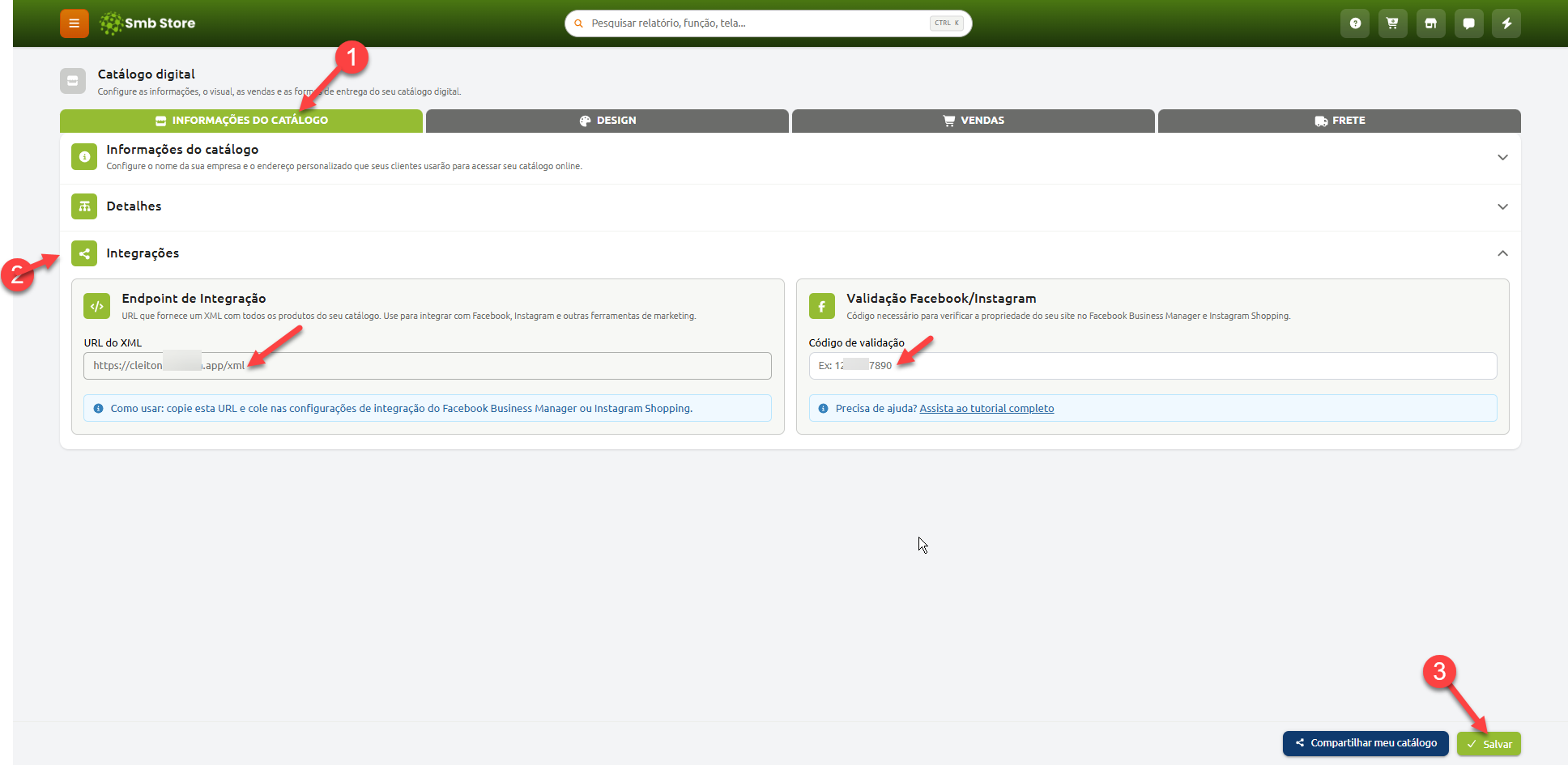This screenshot has width=1568, height=765.
Task: Click the Catálogo digital page icon
Action: (x=73, y=81)
